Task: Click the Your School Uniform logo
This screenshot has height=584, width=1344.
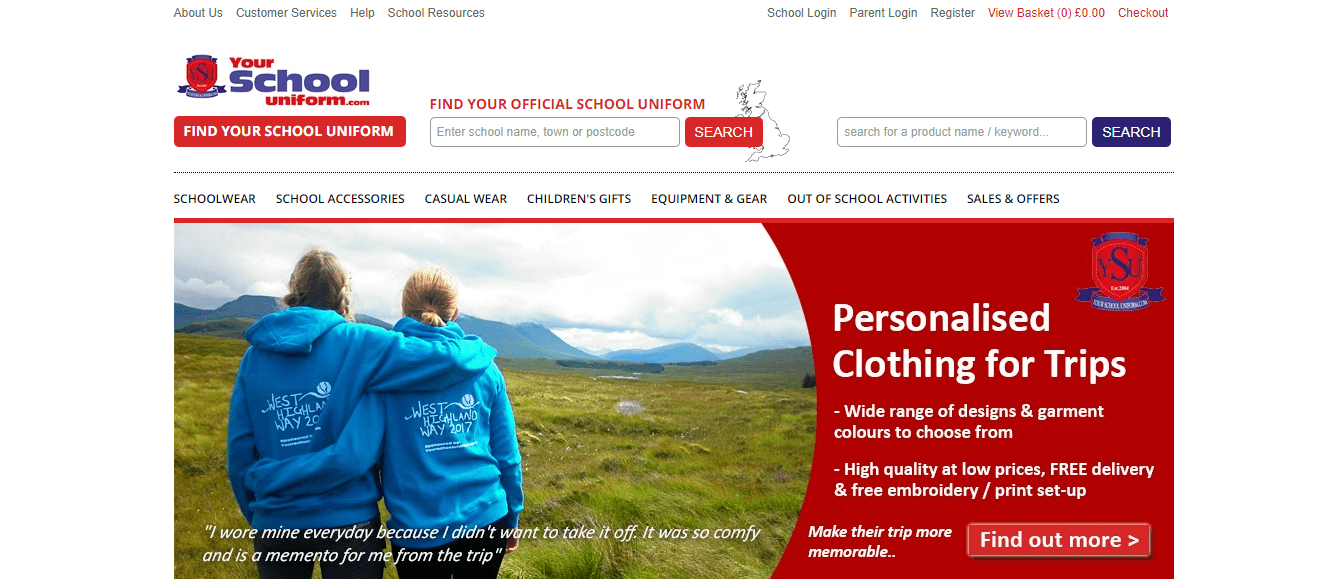Action: 274,81
